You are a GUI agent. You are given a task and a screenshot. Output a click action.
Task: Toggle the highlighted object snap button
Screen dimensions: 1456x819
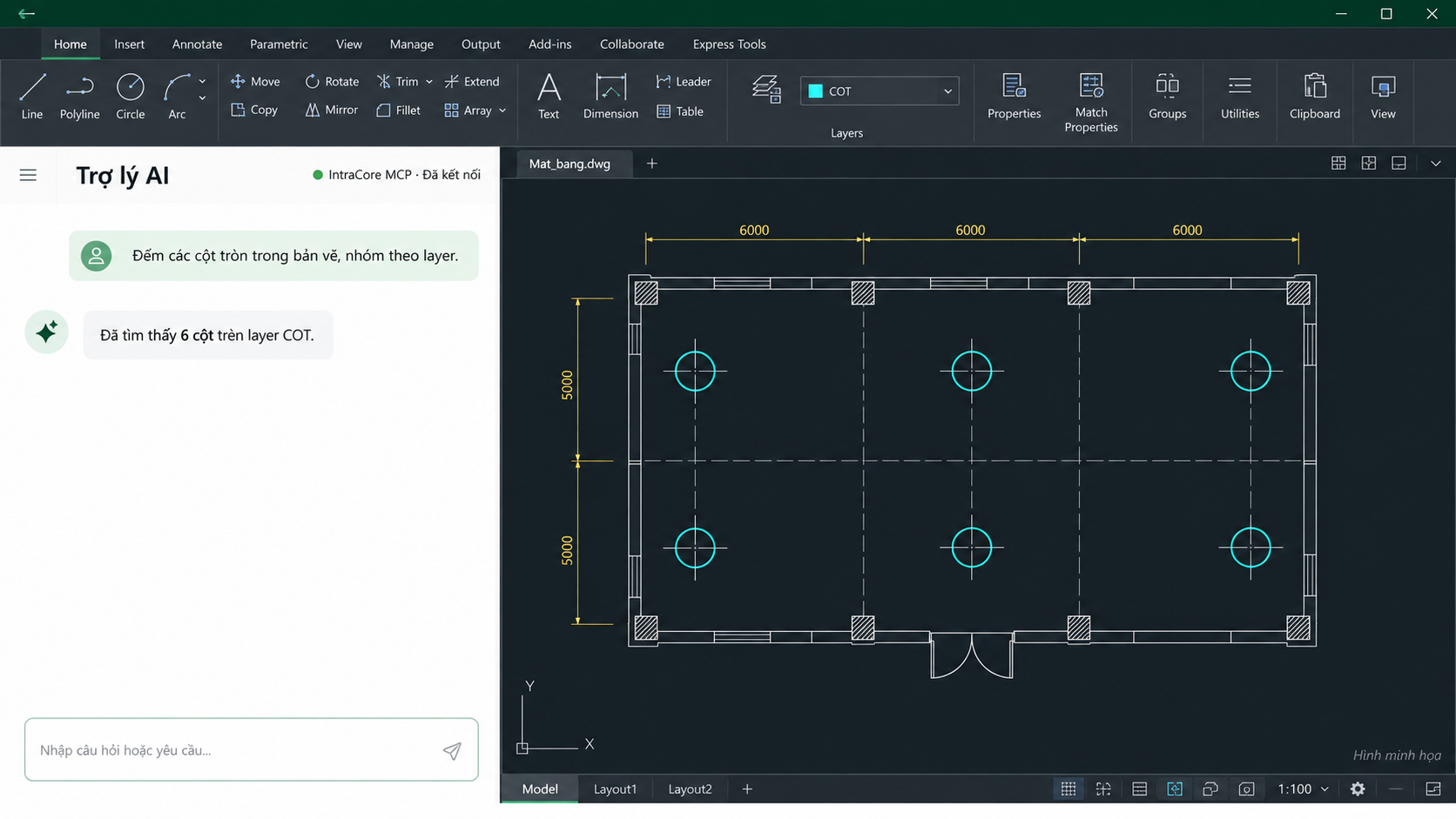pos(1175,789)
